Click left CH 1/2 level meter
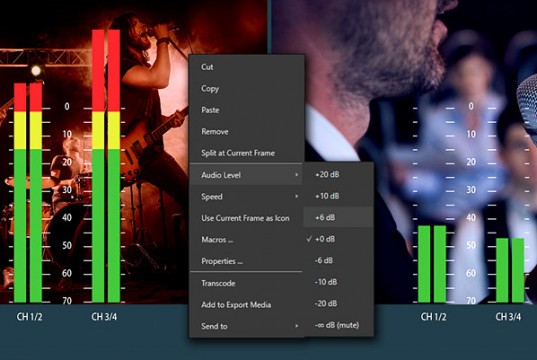Viewport: 537px width, 360px height. point(28,193)
